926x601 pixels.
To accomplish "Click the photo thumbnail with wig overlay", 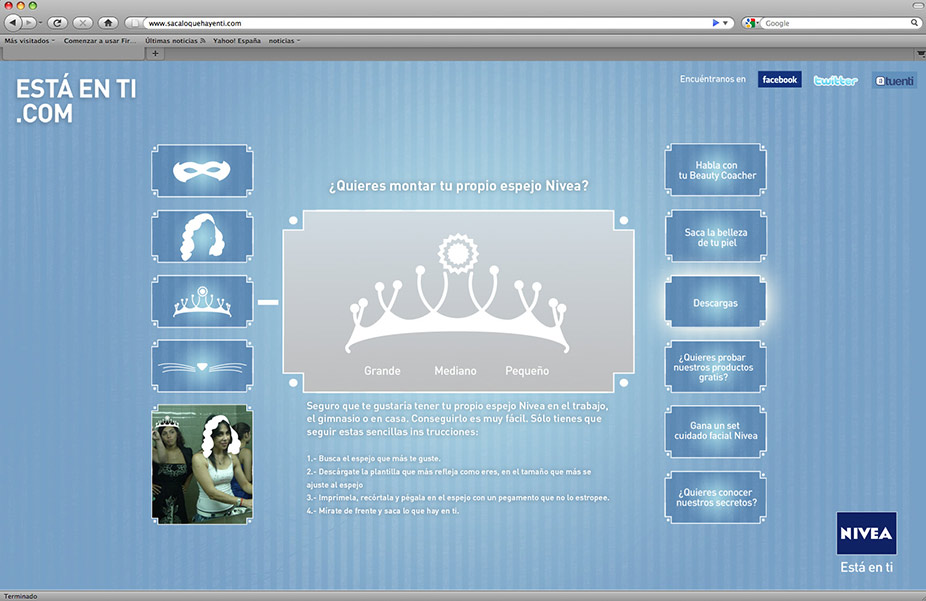I will (x=202, y=464).
